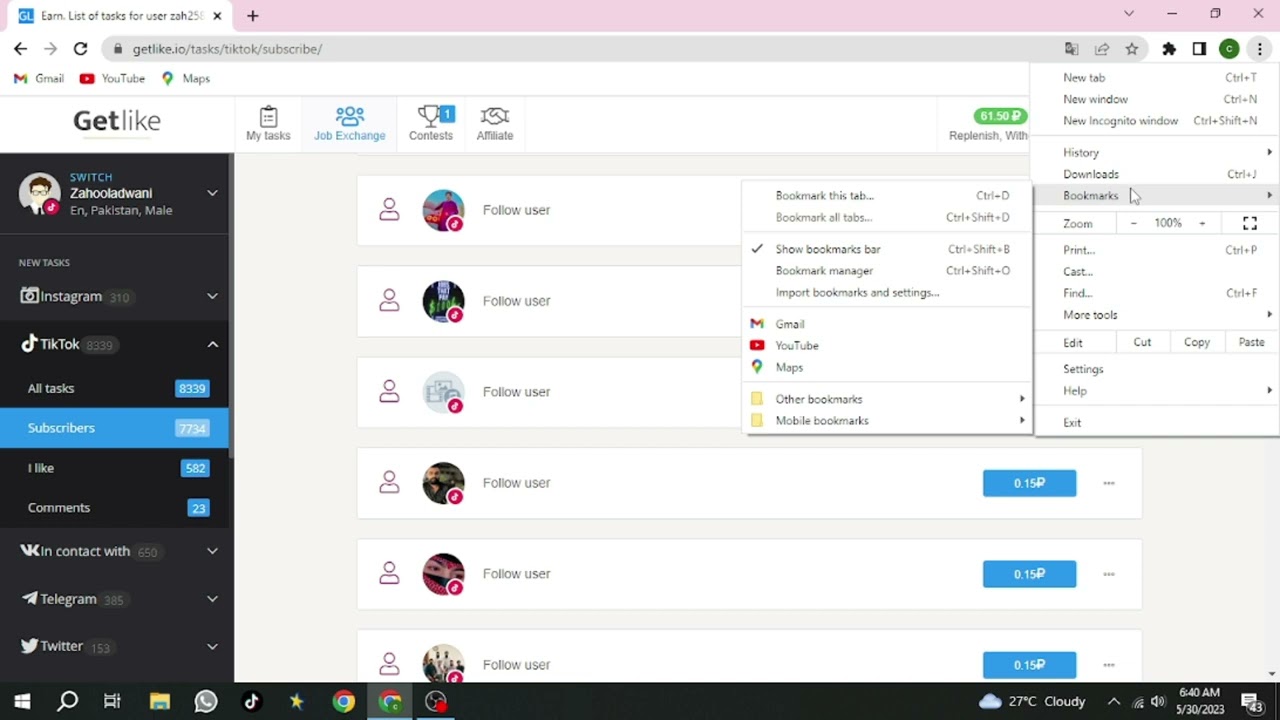1280x720 pixels.
Task: Click the Chrome three-dot menu icon
Action: [x=1259, y=49]
